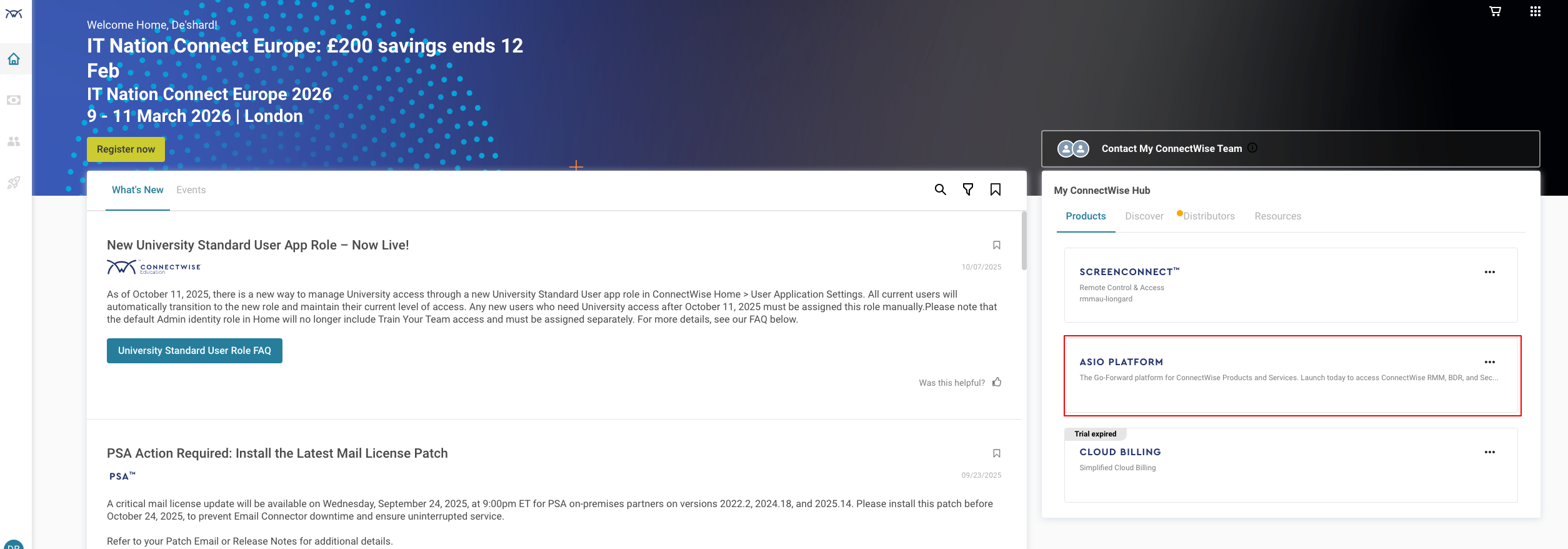Click the 09/23/2025 post date
Image resolution: width=1568 pixels, height=549 pixels.
point(981,475)
